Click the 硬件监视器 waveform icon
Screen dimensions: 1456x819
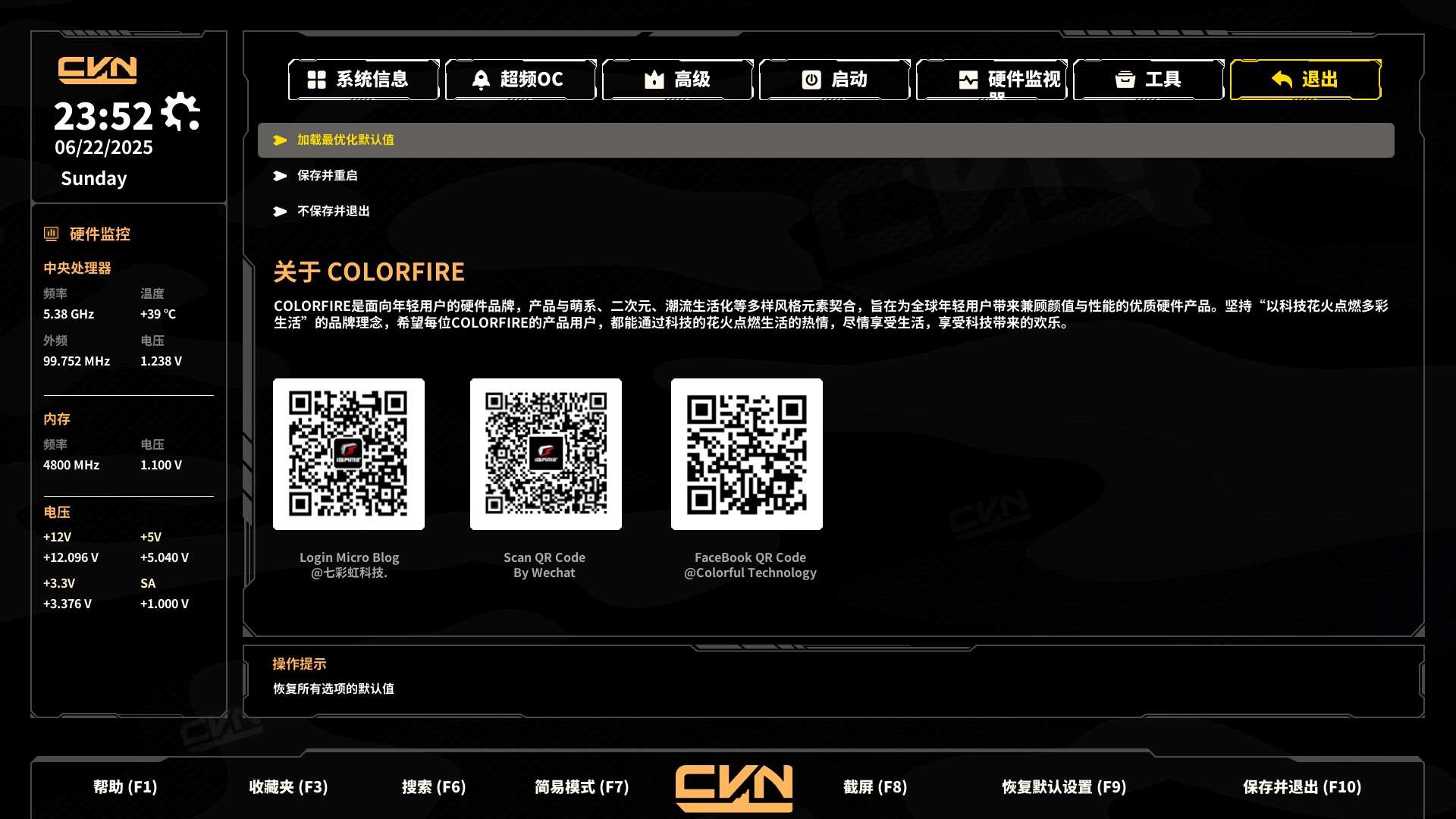pos(968,80)
